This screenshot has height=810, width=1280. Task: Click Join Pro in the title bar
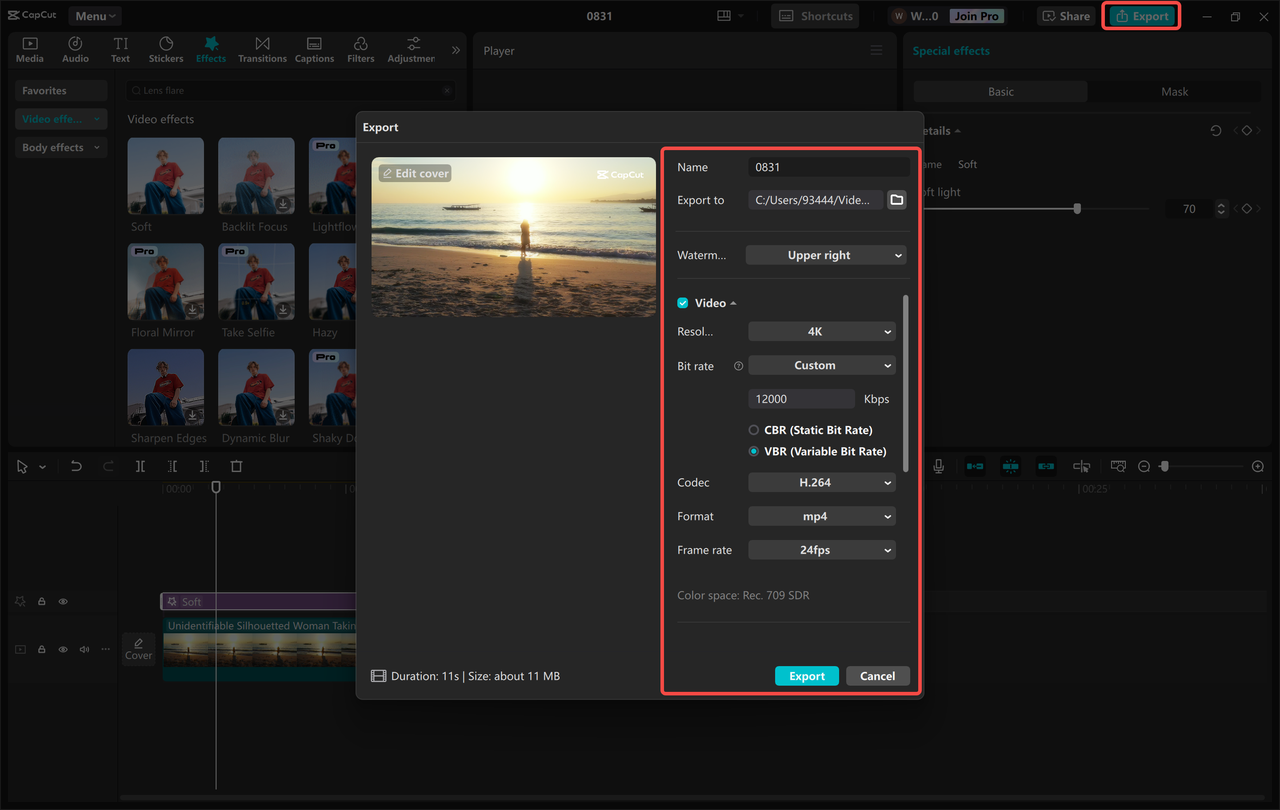(976, 15)
